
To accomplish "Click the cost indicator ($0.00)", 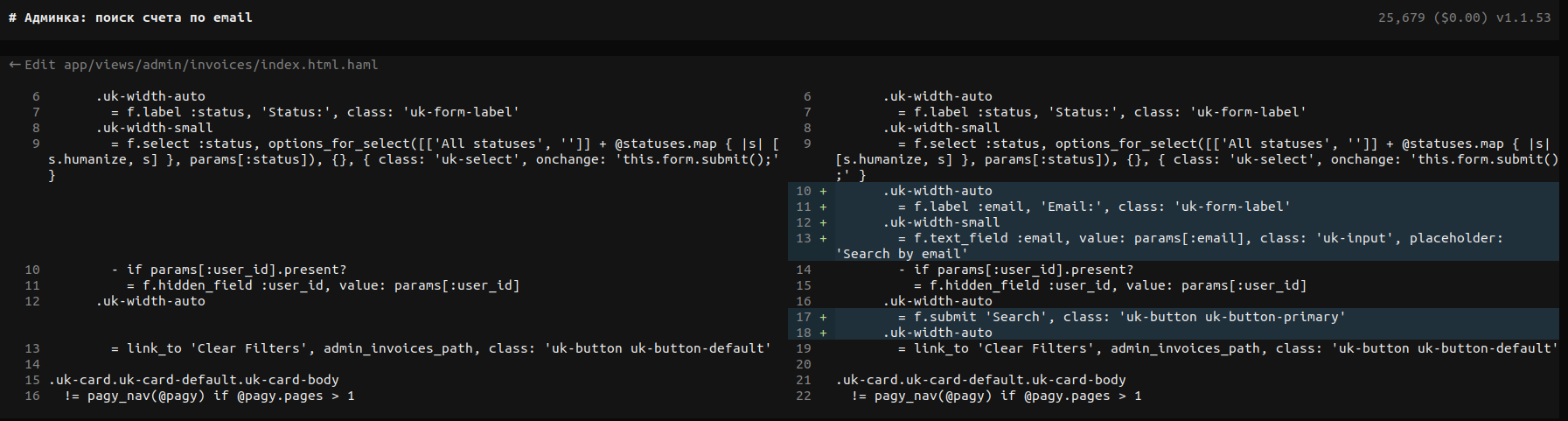I will point(1460,18).
